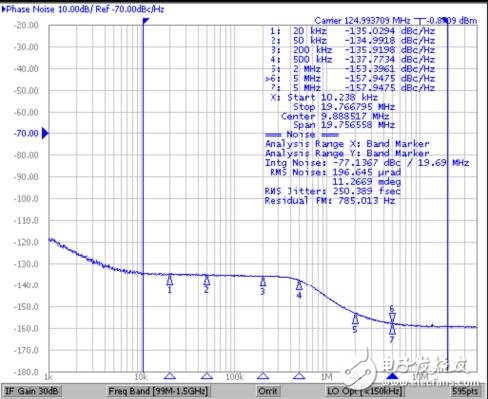Click the 595pts points indicator
Image resolution: width=488 pixels, height=399 pixels.
point(465,391)
